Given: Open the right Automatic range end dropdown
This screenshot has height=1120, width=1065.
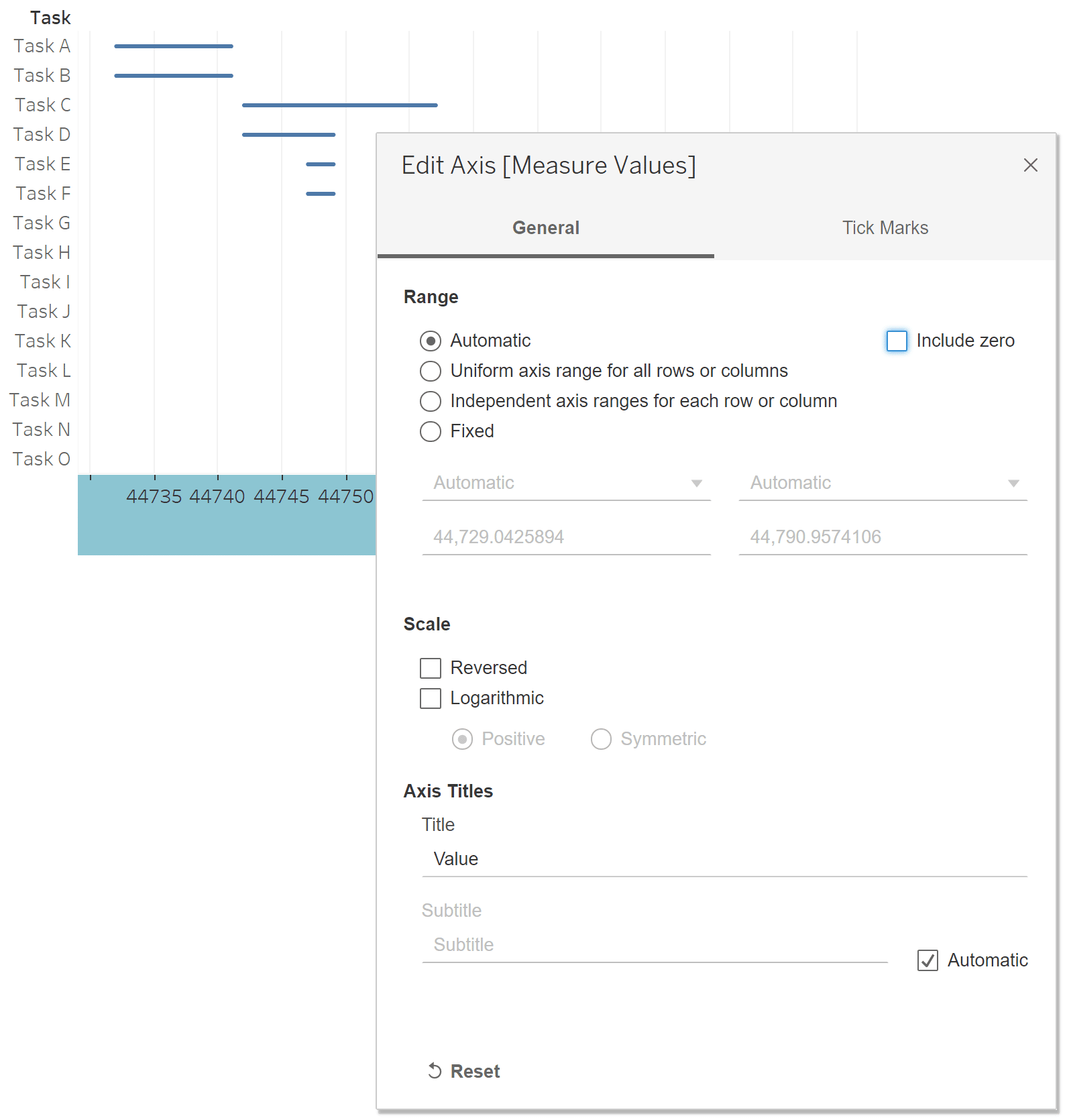Looking at the screenshot, I should (883, 483).
